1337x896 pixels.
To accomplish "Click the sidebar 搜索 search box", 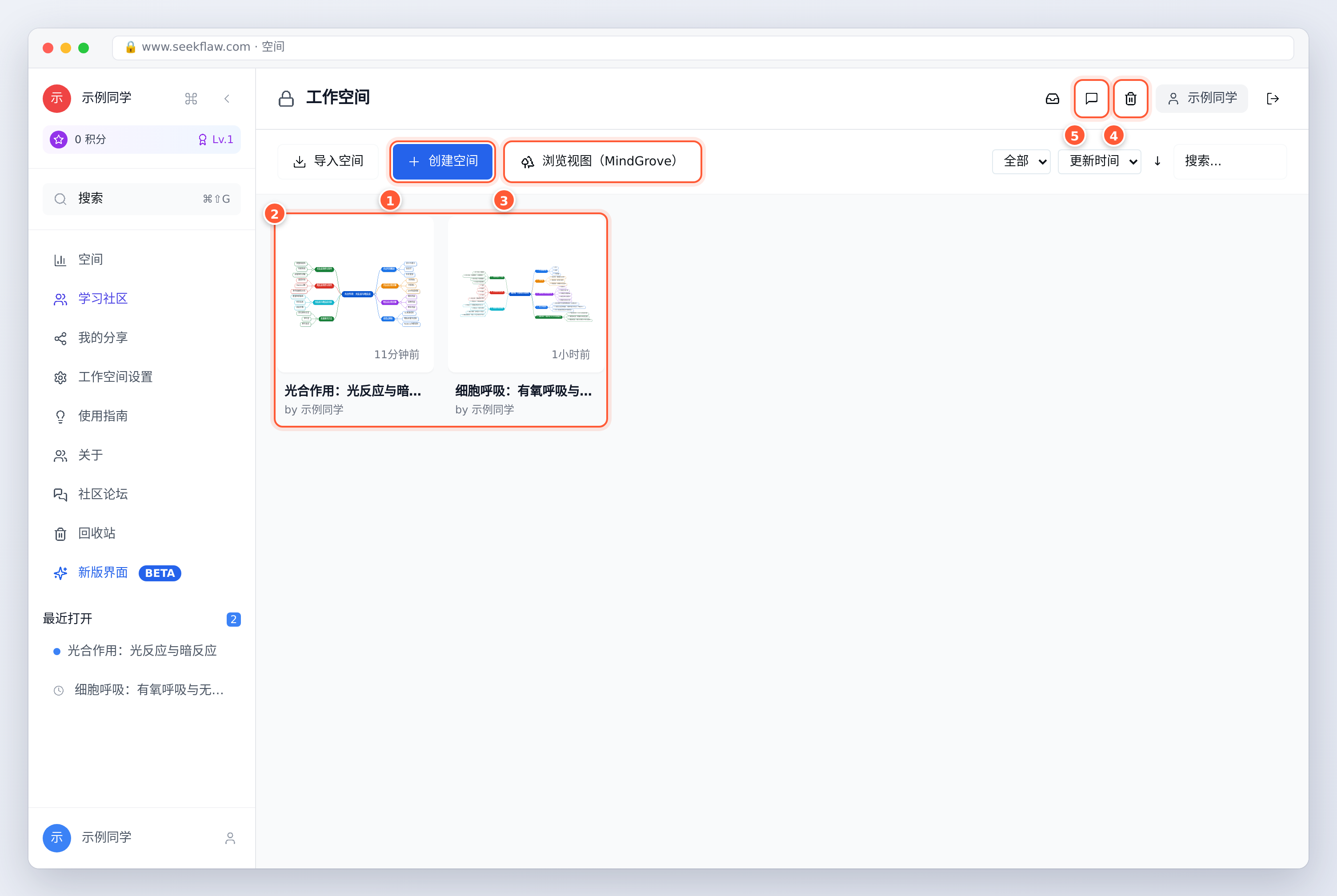I will coord(142,199).
